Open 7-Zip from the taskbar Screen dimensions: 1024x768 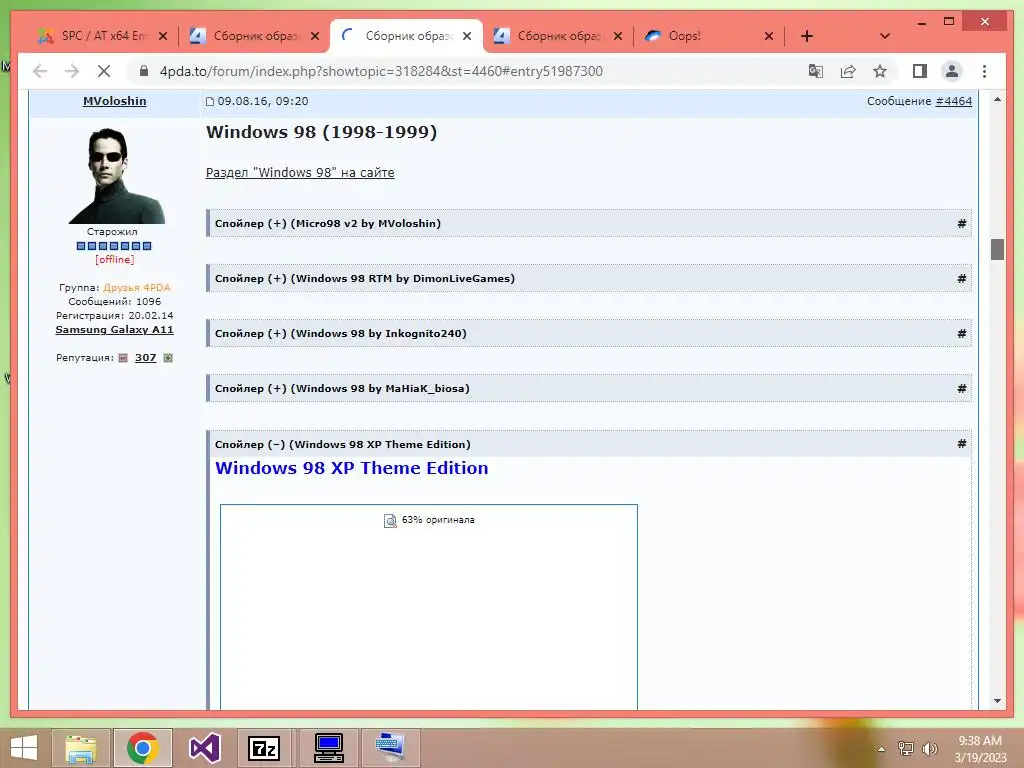(264, 748)
